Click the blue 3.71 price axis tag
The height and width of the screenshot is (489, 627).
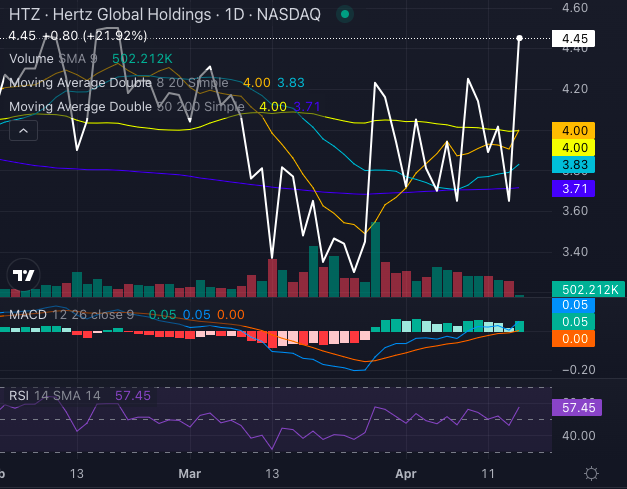click(573, 188)
